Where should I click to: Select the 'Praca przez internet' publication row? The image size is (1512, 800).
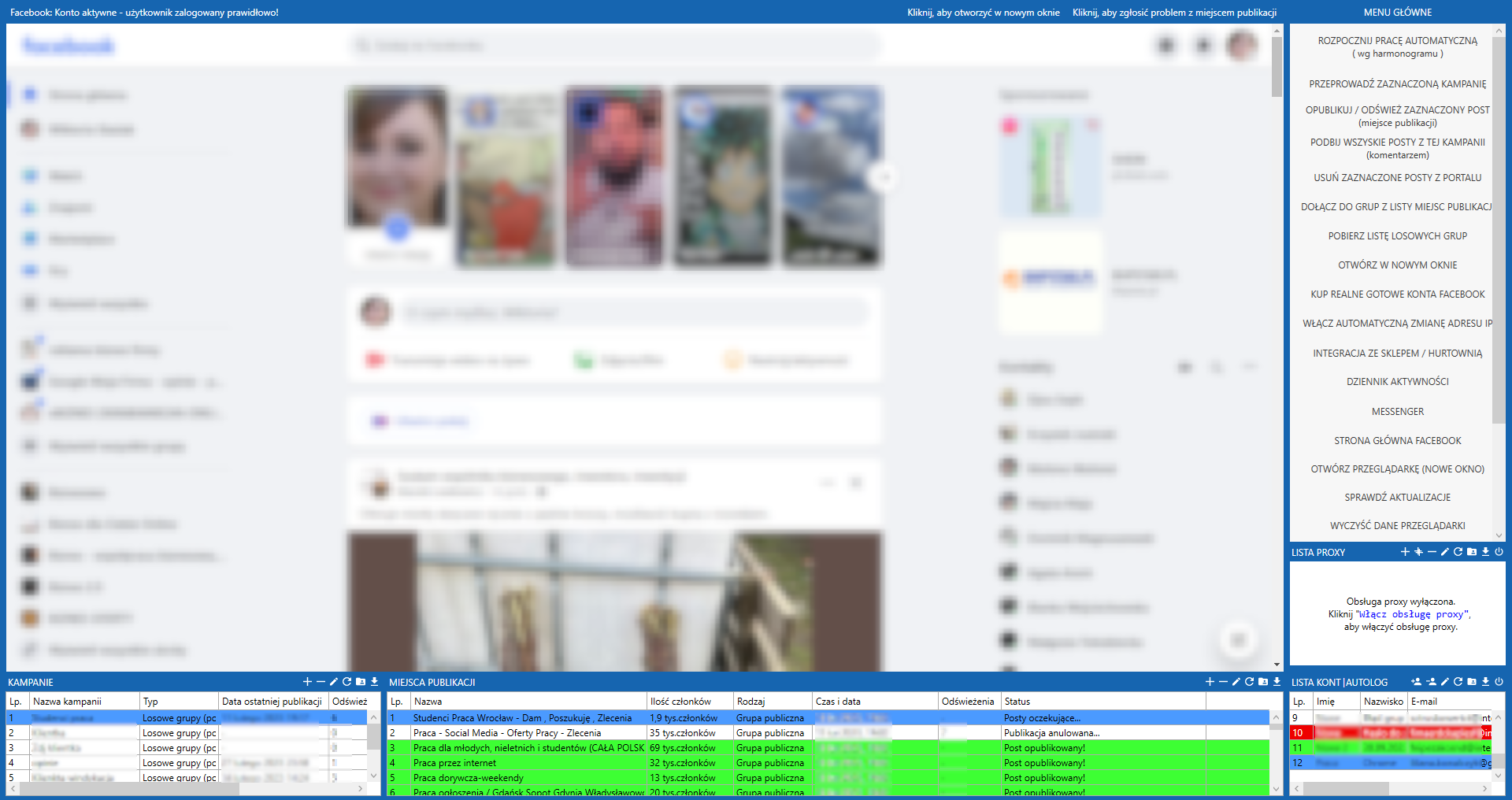(x=454, y=763)
